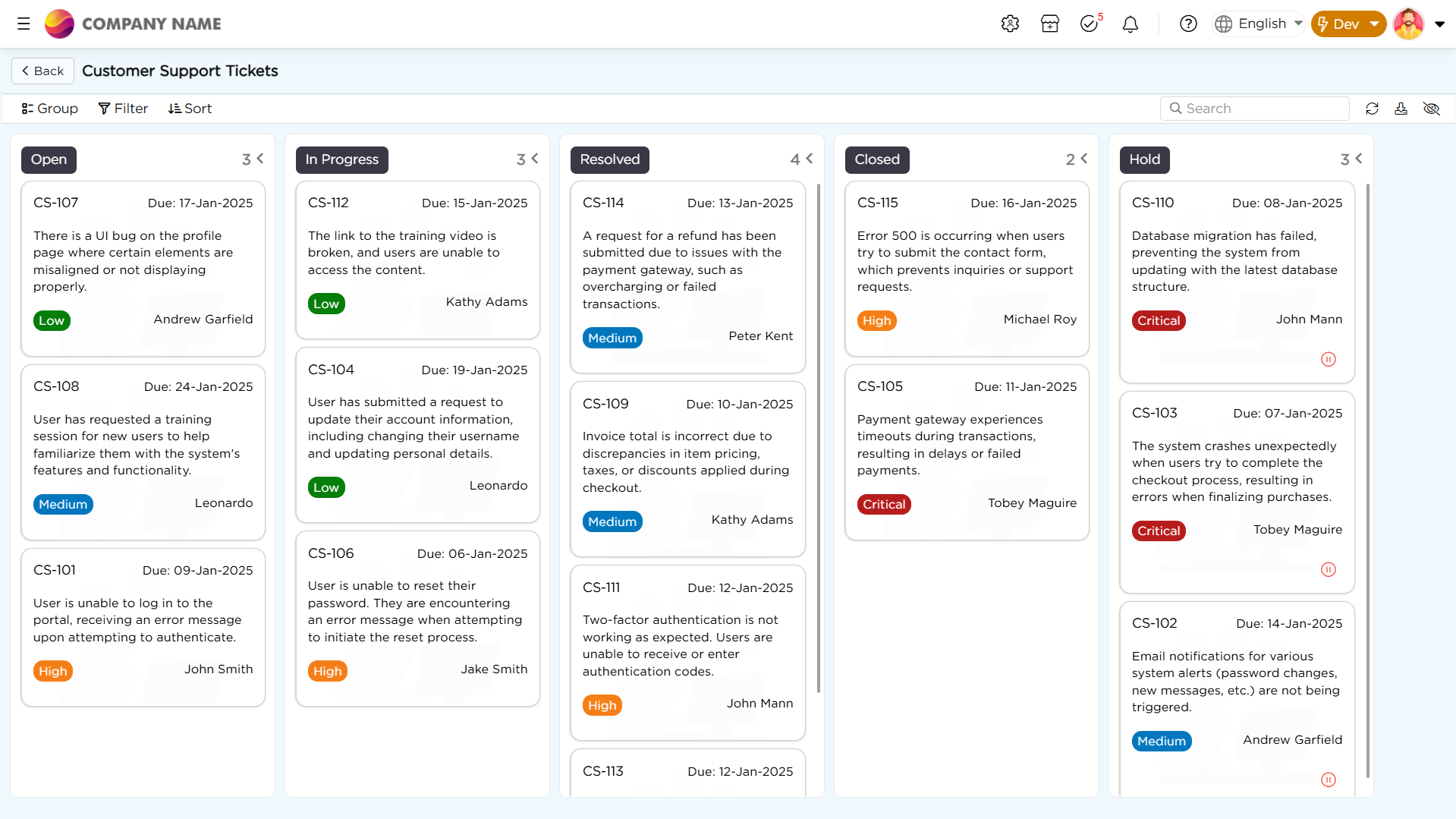Open pending tasks checkmark icon
The height and width of the screenshot is (819, 1456).
(x=1090, y=24)
